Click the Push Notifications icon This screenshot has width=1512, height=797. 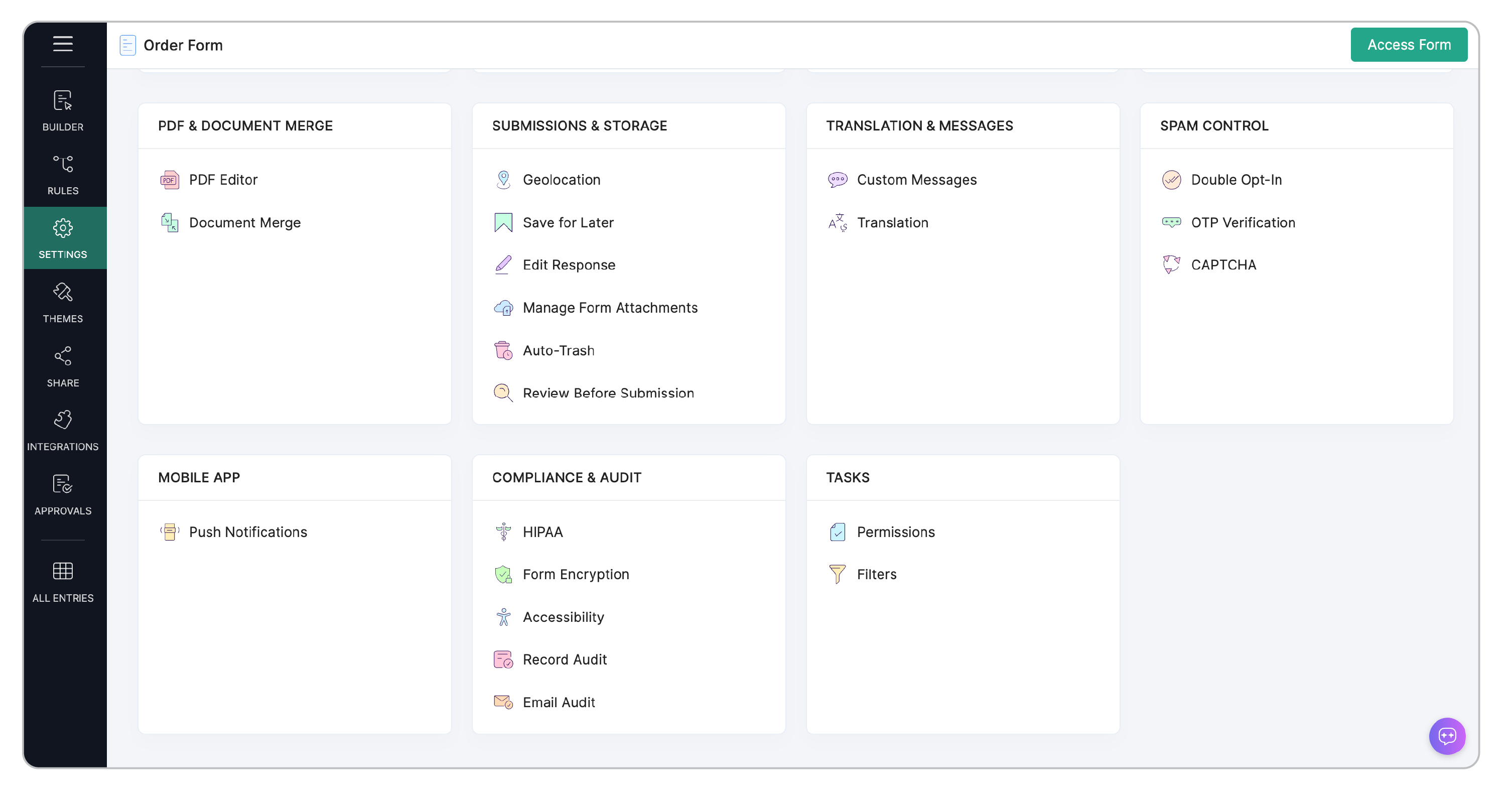170,532
